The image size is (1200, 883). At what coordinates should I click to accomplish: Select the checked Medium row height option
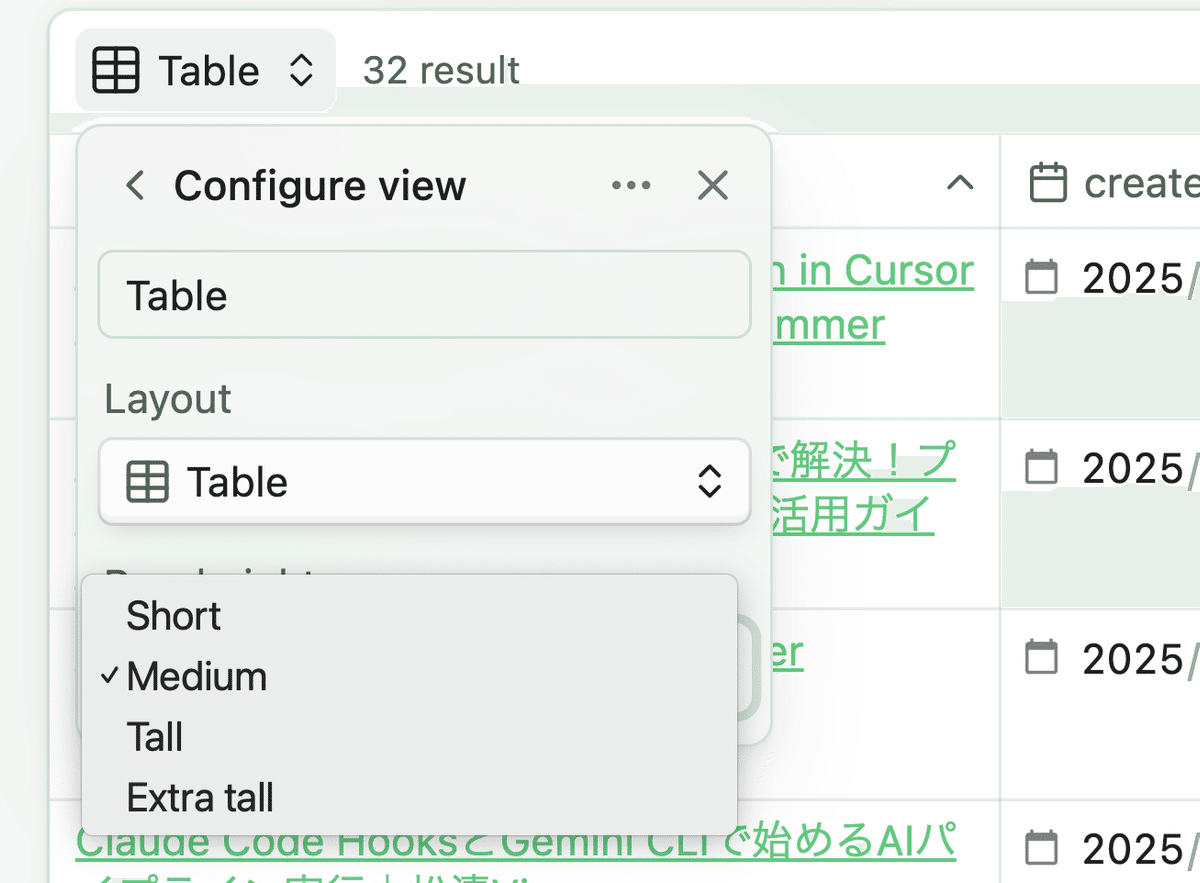[x=197, y=677]
